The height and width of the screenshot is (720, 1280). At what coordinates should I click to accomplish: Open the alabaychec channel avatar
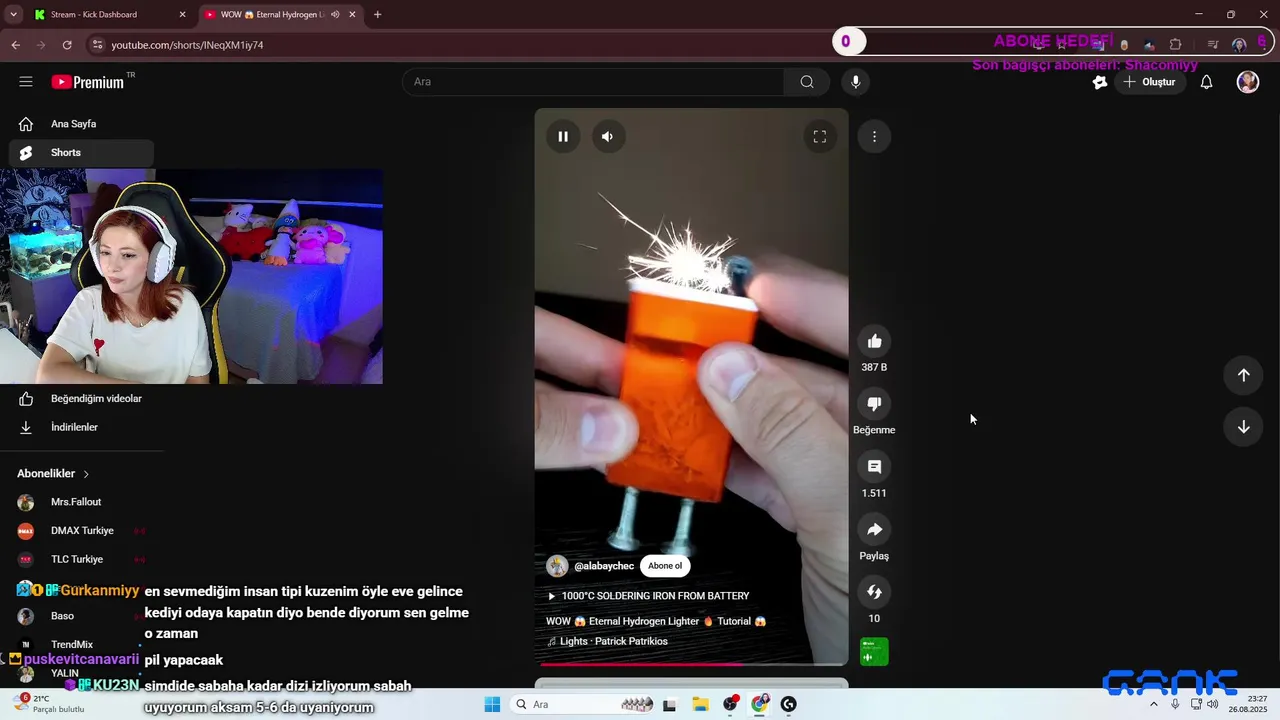click(557, 566)
